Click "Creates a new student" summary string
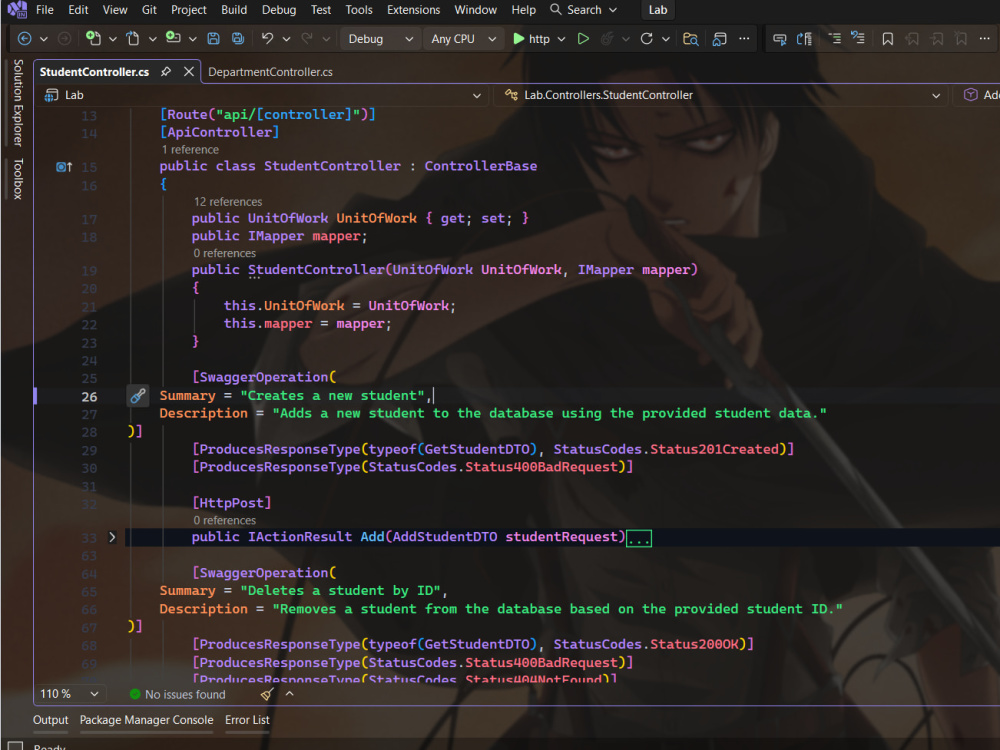 pos(332,395)
